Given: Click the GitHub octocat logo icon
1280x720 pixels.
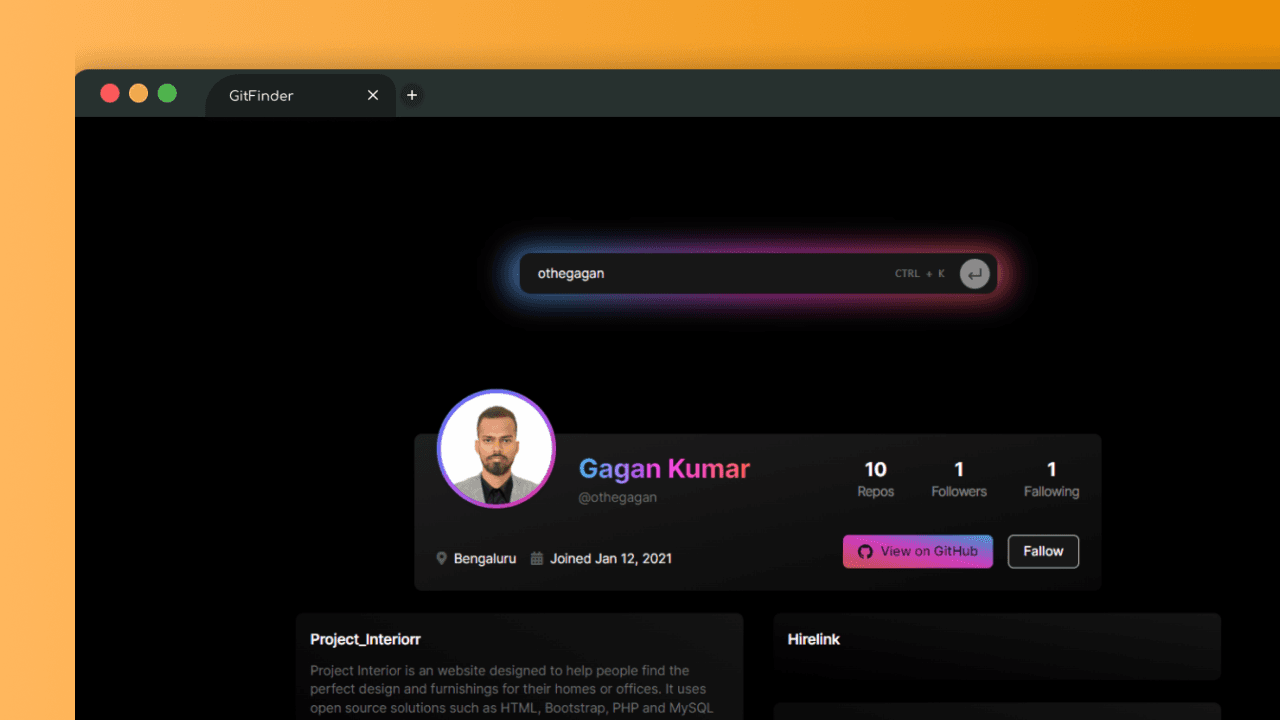Looking at the screenshot, I should tap(866, 551).
